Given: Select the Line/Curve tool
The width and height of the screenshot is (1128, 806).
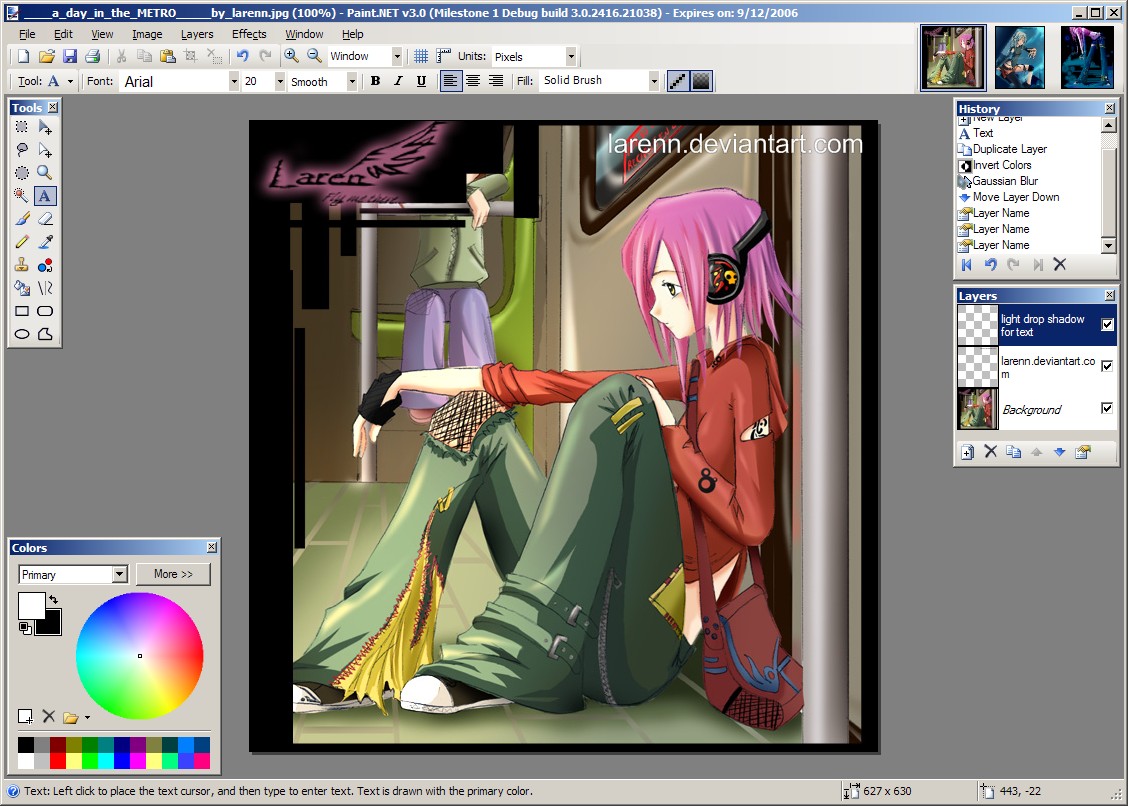Looking at the screenshot, I should click(x=45, y=288).
